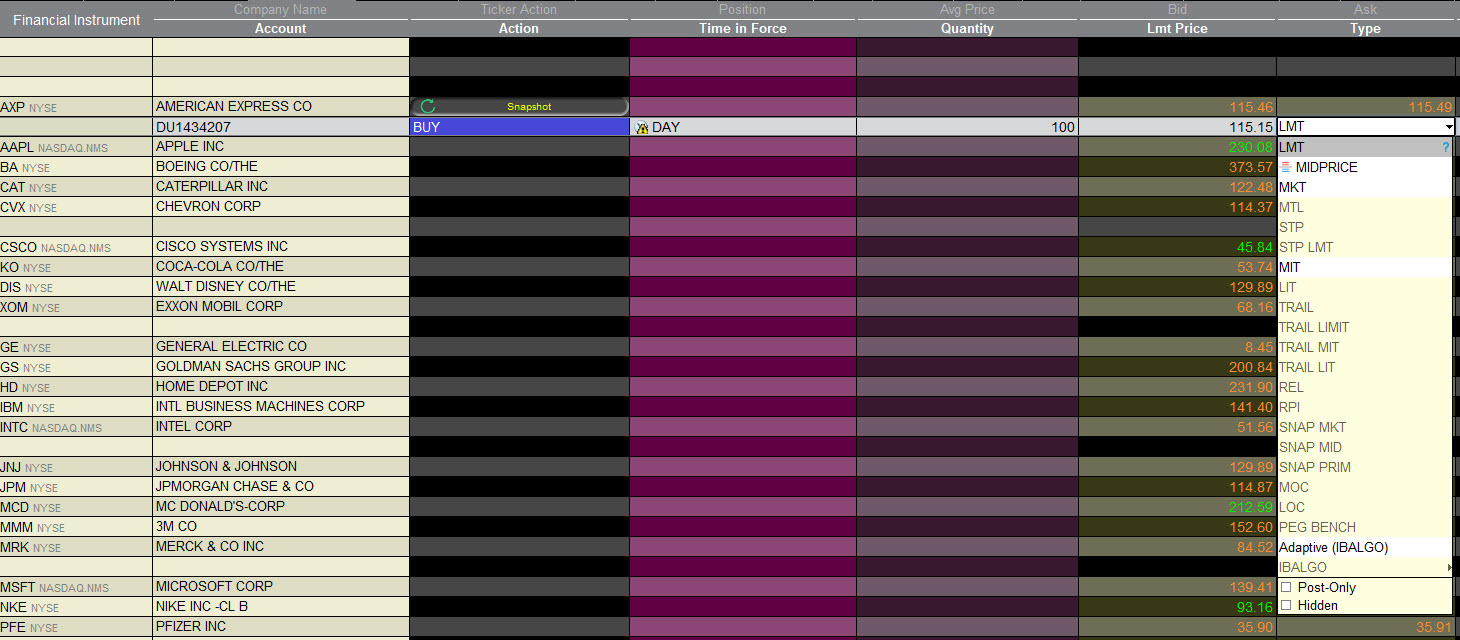Select the SNAP PRIM order type
The width and height of the screenshot is (1460, 640).
[x=1364, y=467]
